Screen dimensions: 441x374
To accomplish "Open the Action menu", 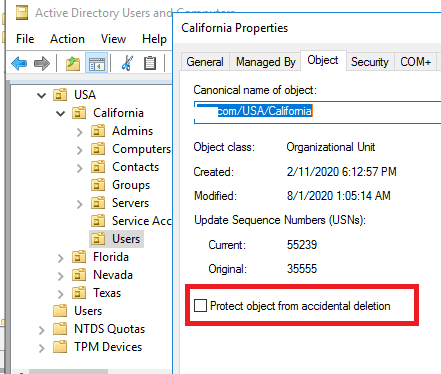I will coord(67,39).
